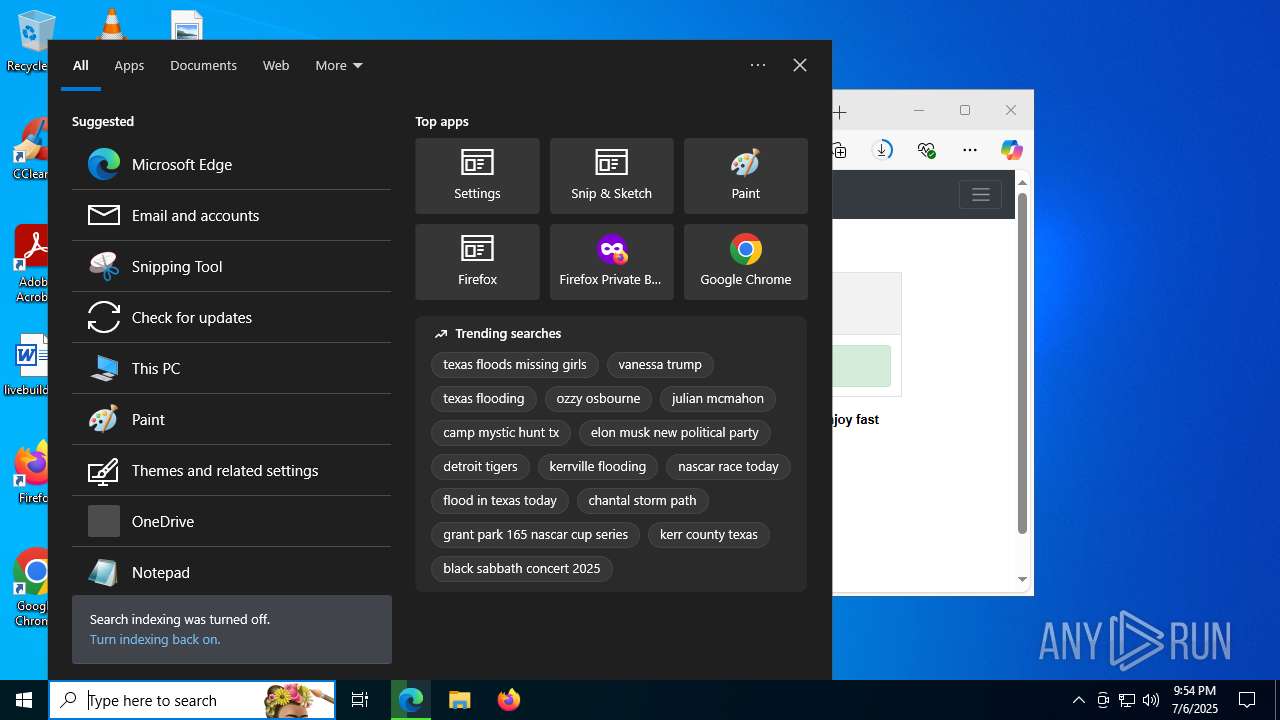This screenshot has height=720, width=1280.
Task: Open Edge Settings and more menu
Action: pyautogui.click(x=970, y=150)
